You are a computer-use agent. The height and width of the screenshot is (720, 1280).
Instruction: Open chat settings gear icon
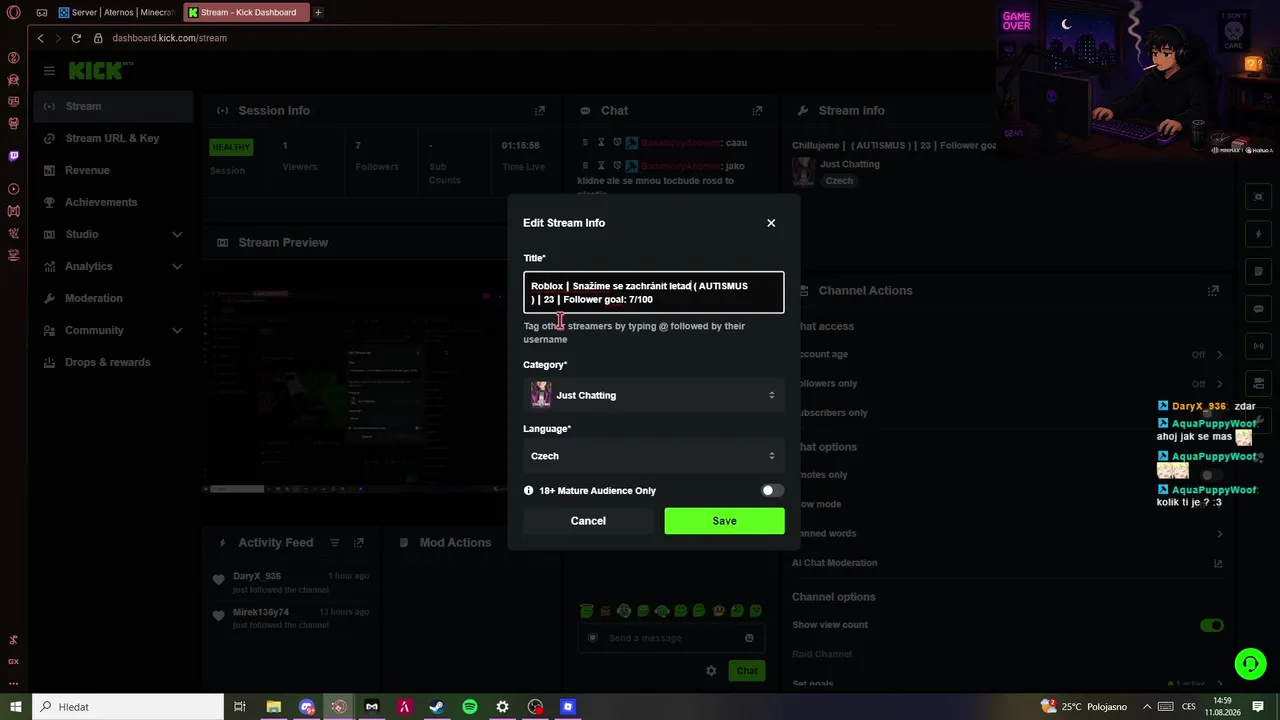[x=711, y=671]
